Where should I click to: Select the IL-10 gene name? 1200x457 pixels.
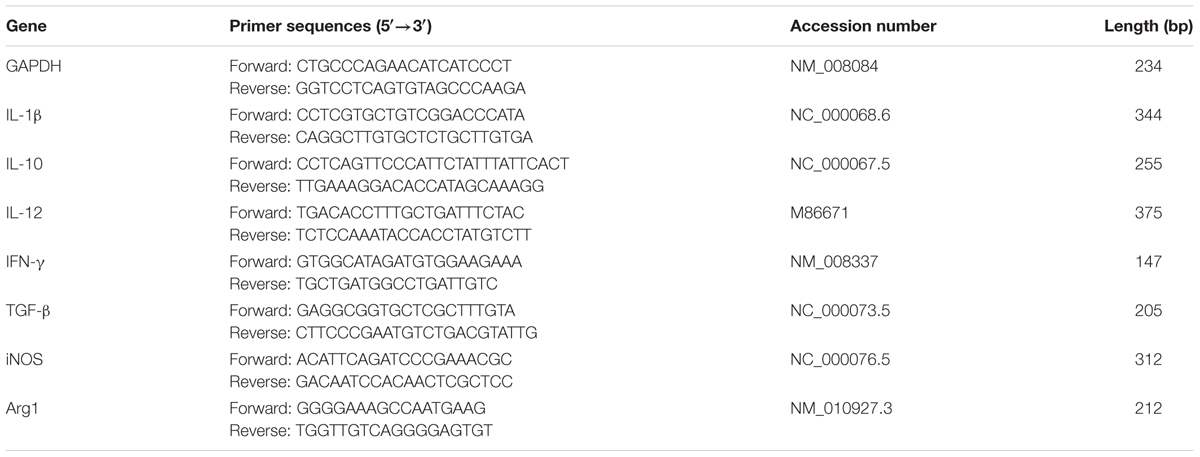pos(24,164)
